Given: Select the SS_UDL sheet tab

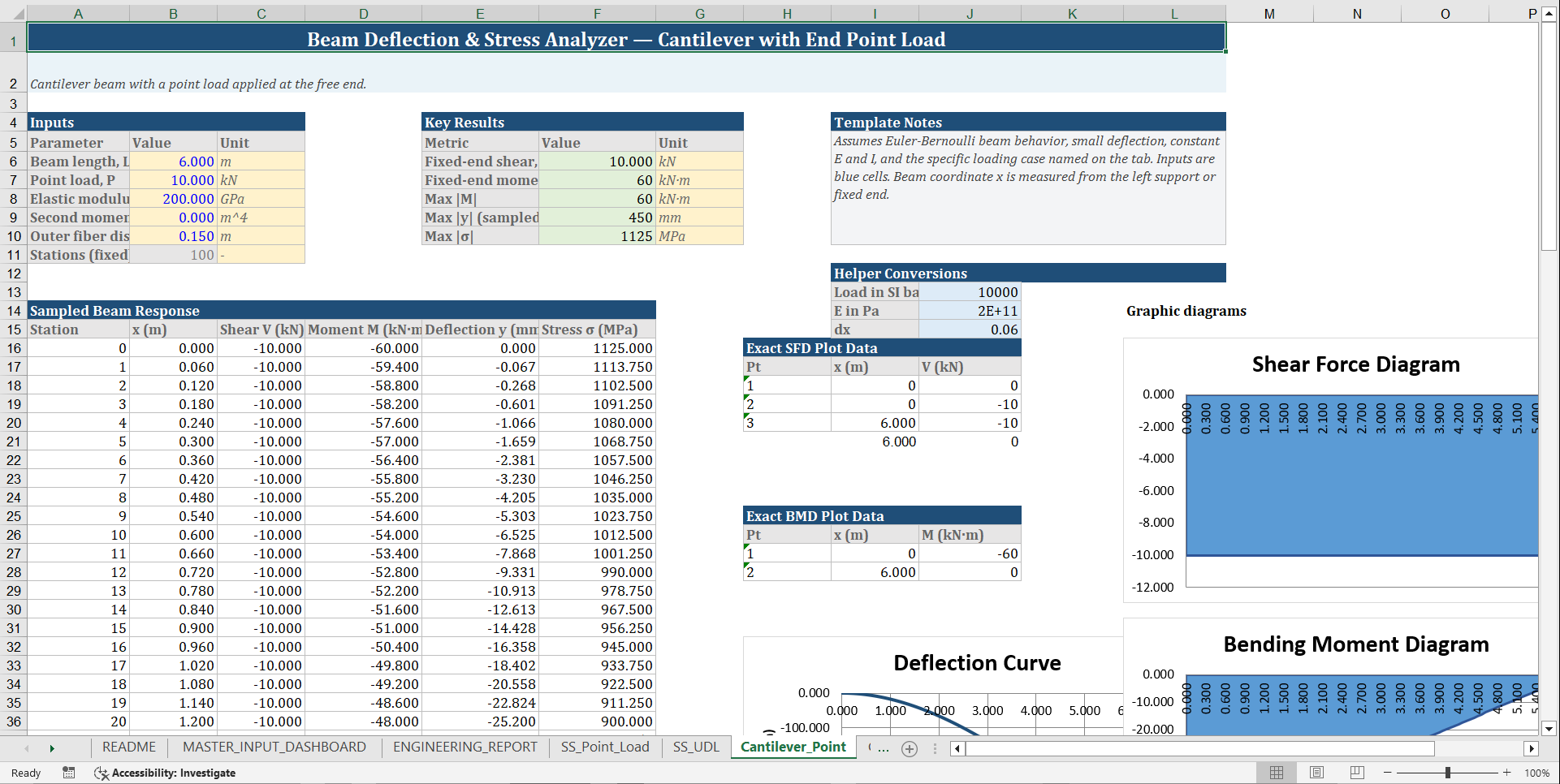Looking at the screenshot, I should pyautogui.click(x=695, y=747).
